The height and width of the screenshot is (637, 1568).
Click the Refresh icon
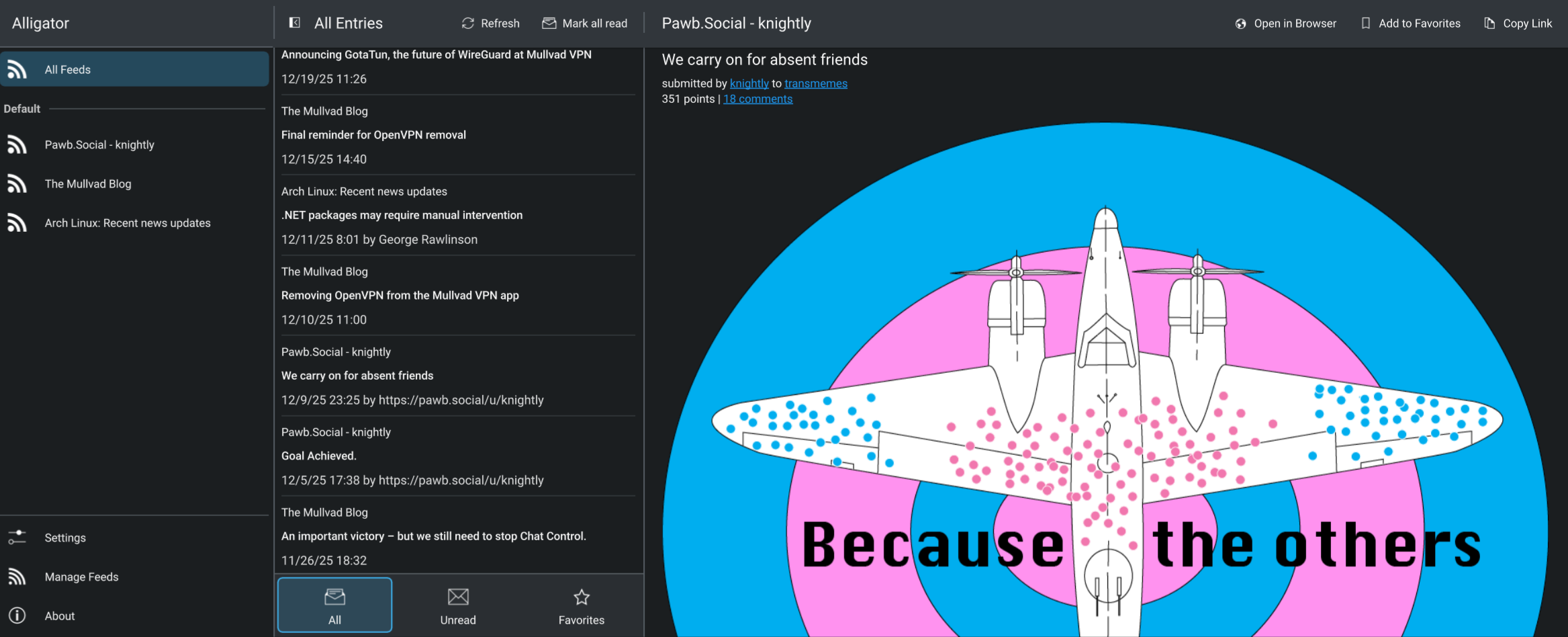point(468,24)
